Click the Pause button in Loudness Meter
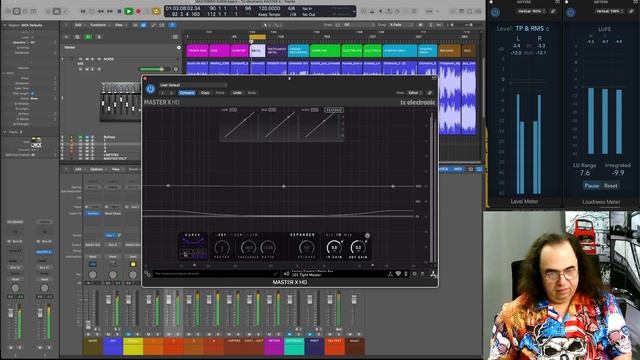Viewport: 640px width, 360px height. click(x=591, y=185)
